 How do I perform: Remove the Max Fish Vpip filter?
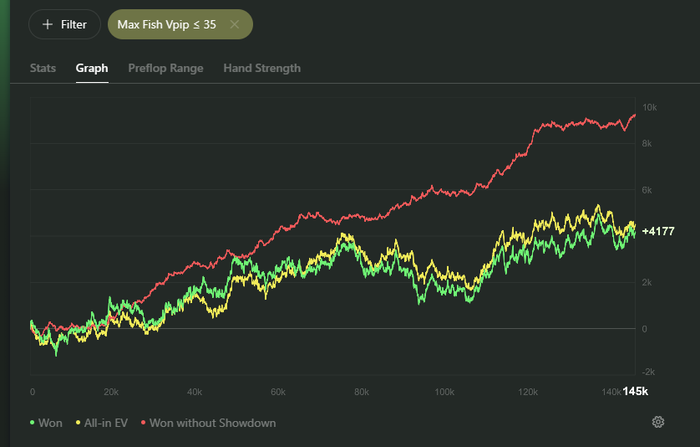(x=234, y=25)
